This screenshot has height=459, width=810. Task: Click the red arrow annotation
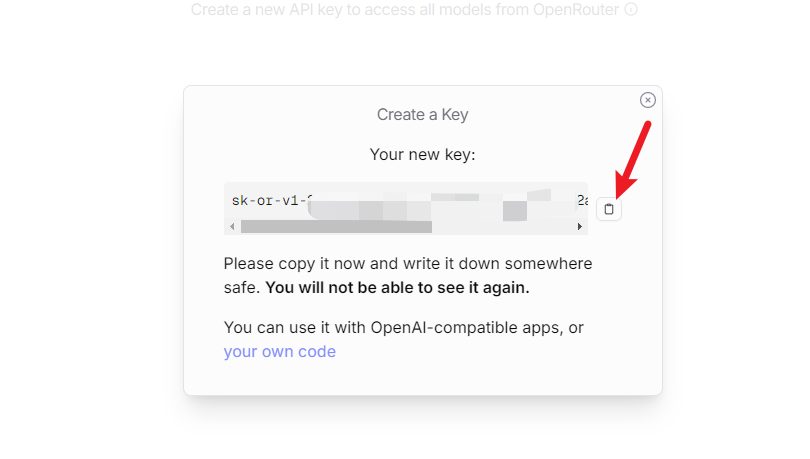633,160
